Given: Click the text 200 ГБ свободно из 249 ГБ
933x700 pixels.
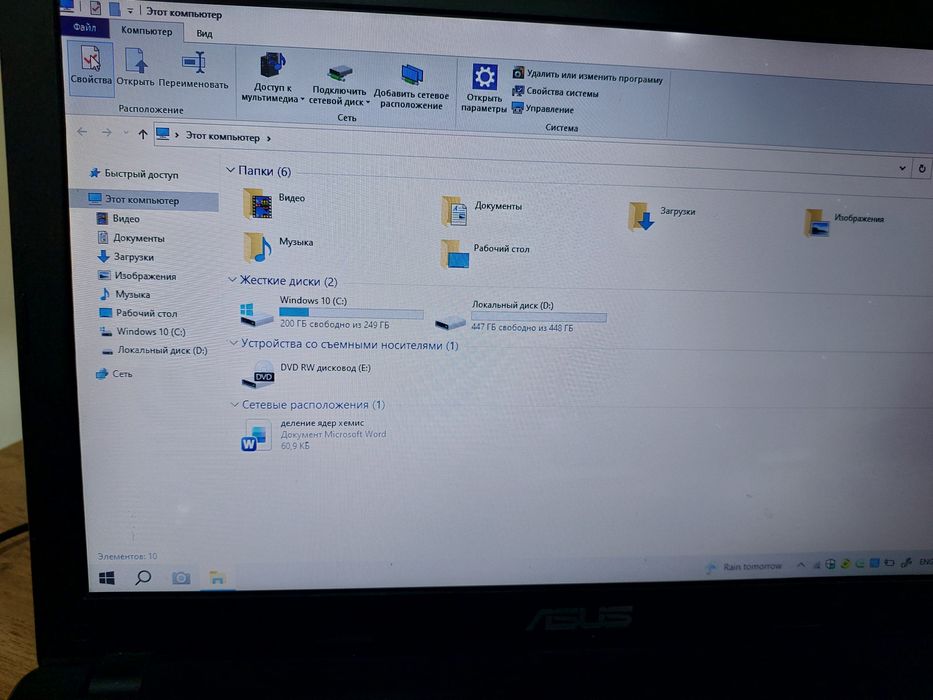Looking at the screenshot, I should pyautogui.click(x=334, y=324).
